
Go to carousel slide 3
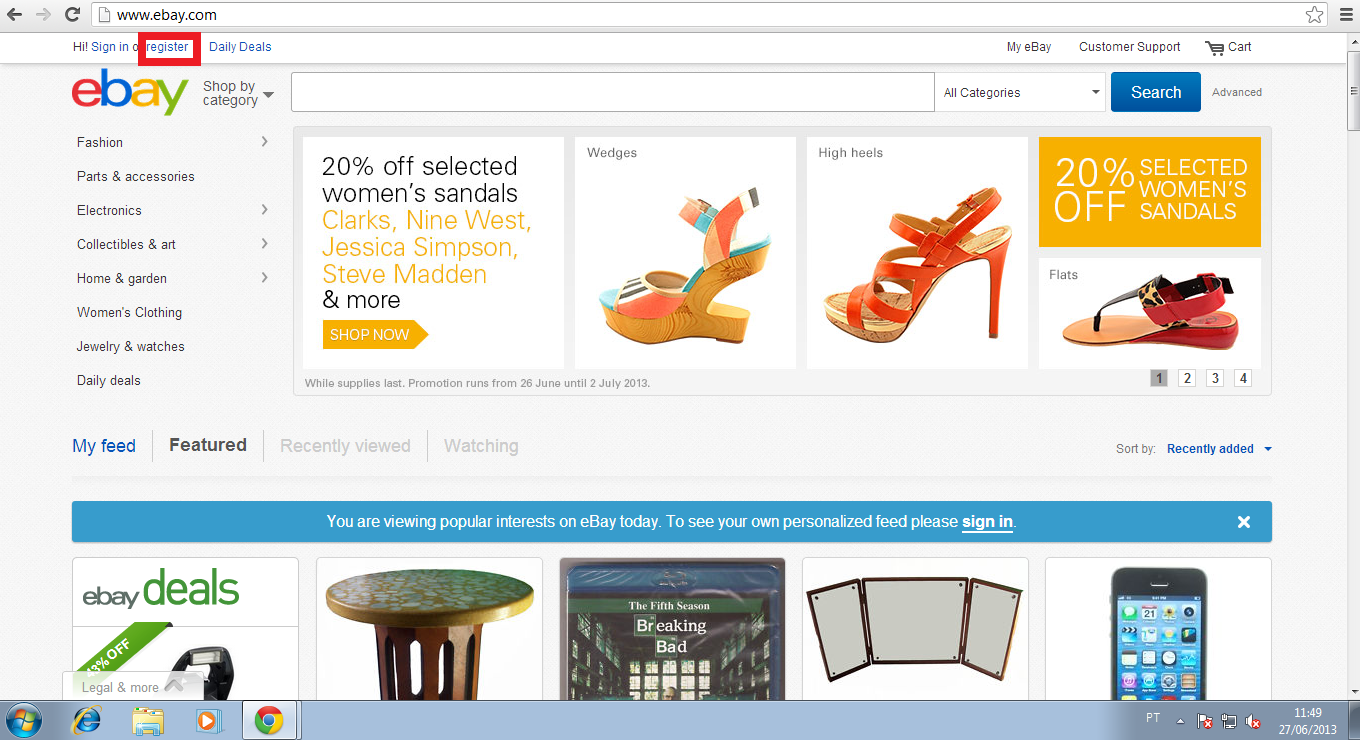(x=1215, y=378)
